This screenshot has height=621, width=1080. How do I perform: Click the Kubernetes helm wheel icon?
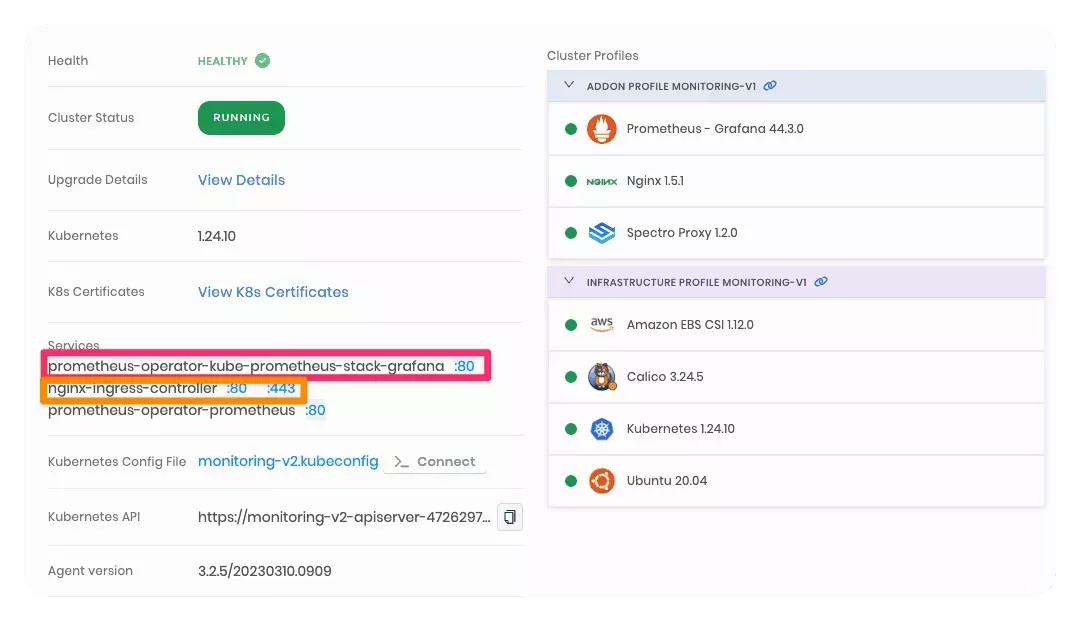600,428
